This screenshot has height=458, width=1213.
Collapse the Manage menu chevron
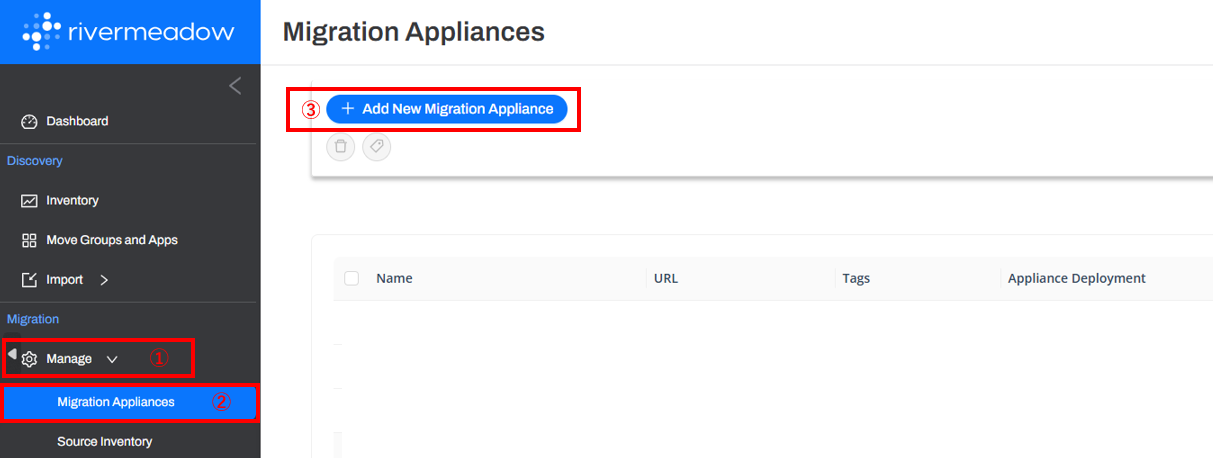pyautogui.click(x=112, y=359)
